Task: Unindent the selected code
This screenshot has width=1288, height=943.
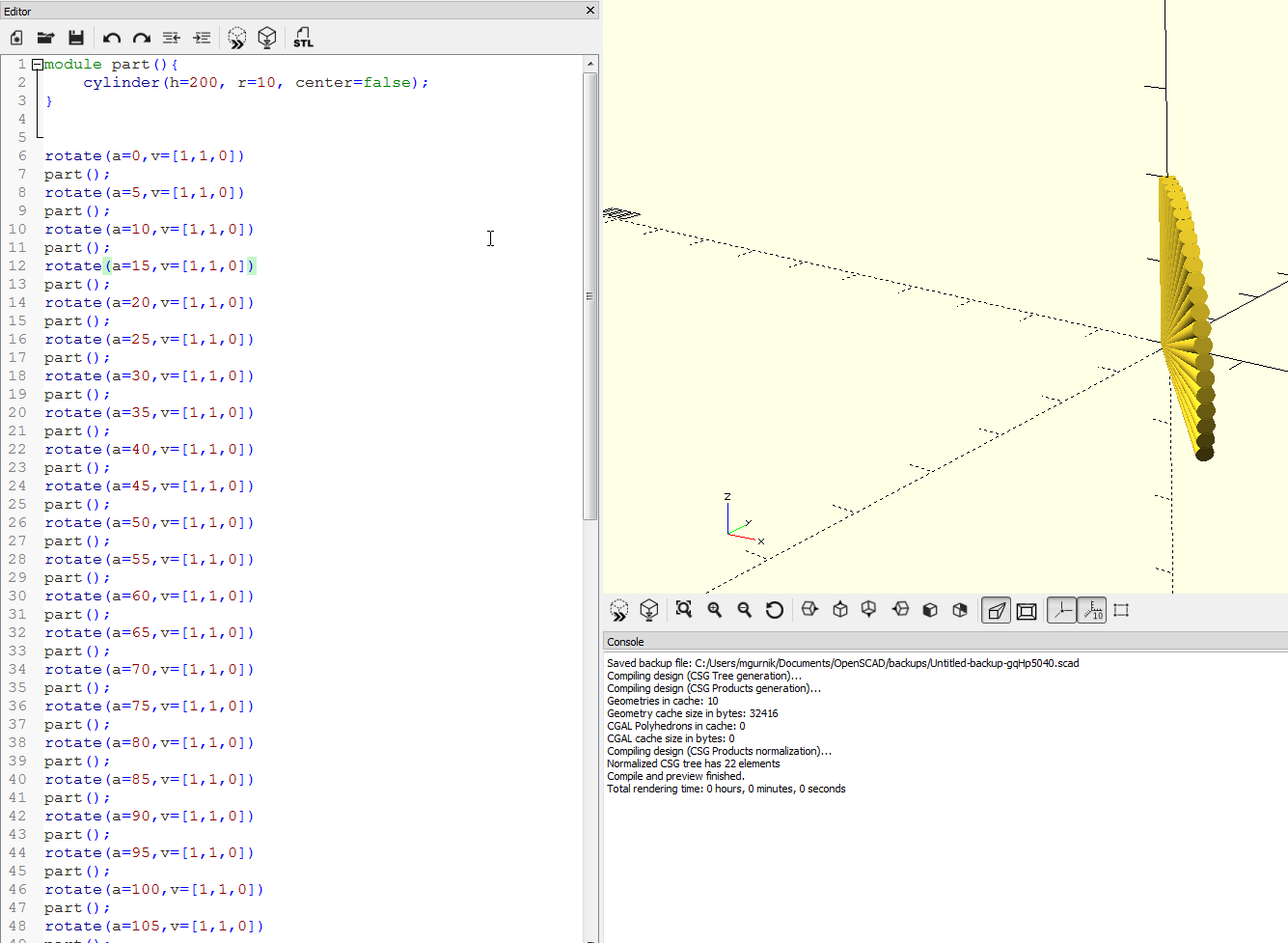Action: point(172,38)
